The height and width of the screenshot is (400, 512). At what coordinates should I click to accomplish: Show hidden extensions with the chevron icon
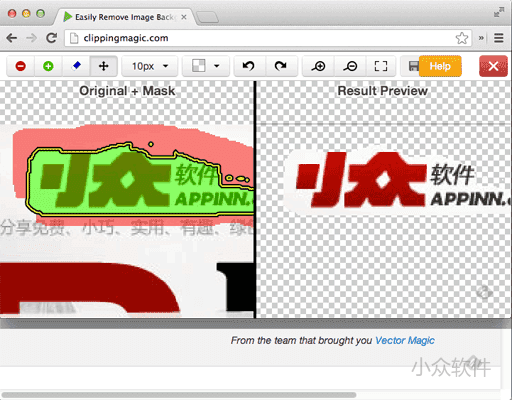[x=481, y=38]
